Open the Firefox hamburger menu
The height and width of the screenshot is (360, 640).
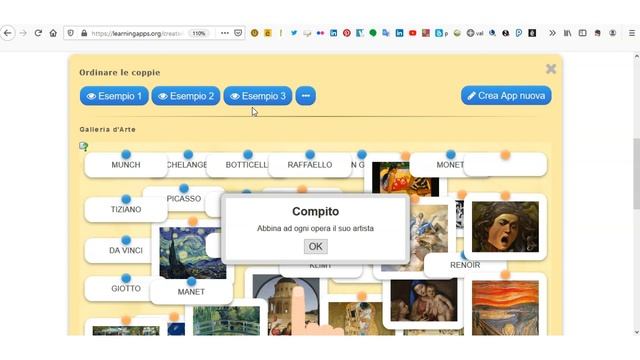pyautogui.click(x=631, y=33)
